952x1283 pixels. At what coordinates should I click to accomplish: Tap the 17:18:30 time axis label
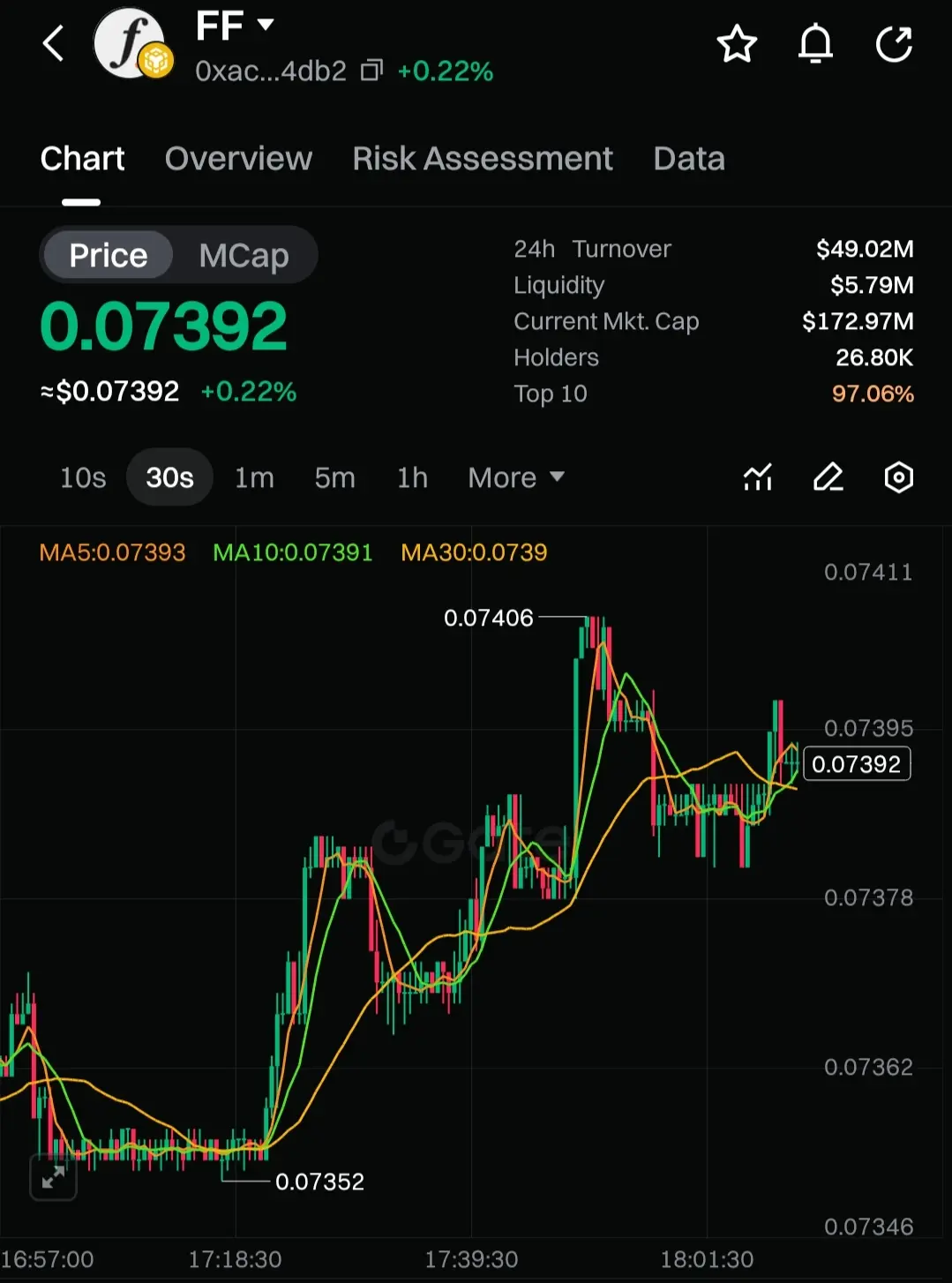[x=235, y=1259]
